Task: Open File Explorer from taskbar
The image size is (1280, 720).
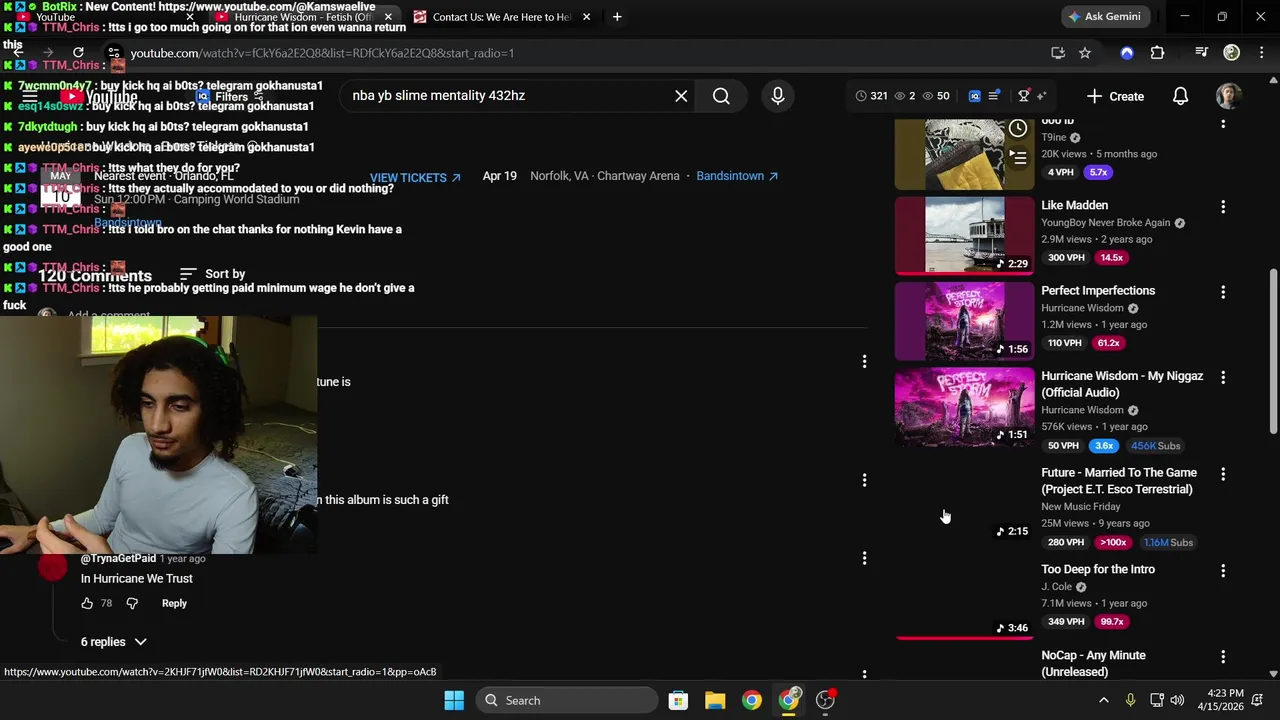Action: pyautogui.click(x=715, y=700)
